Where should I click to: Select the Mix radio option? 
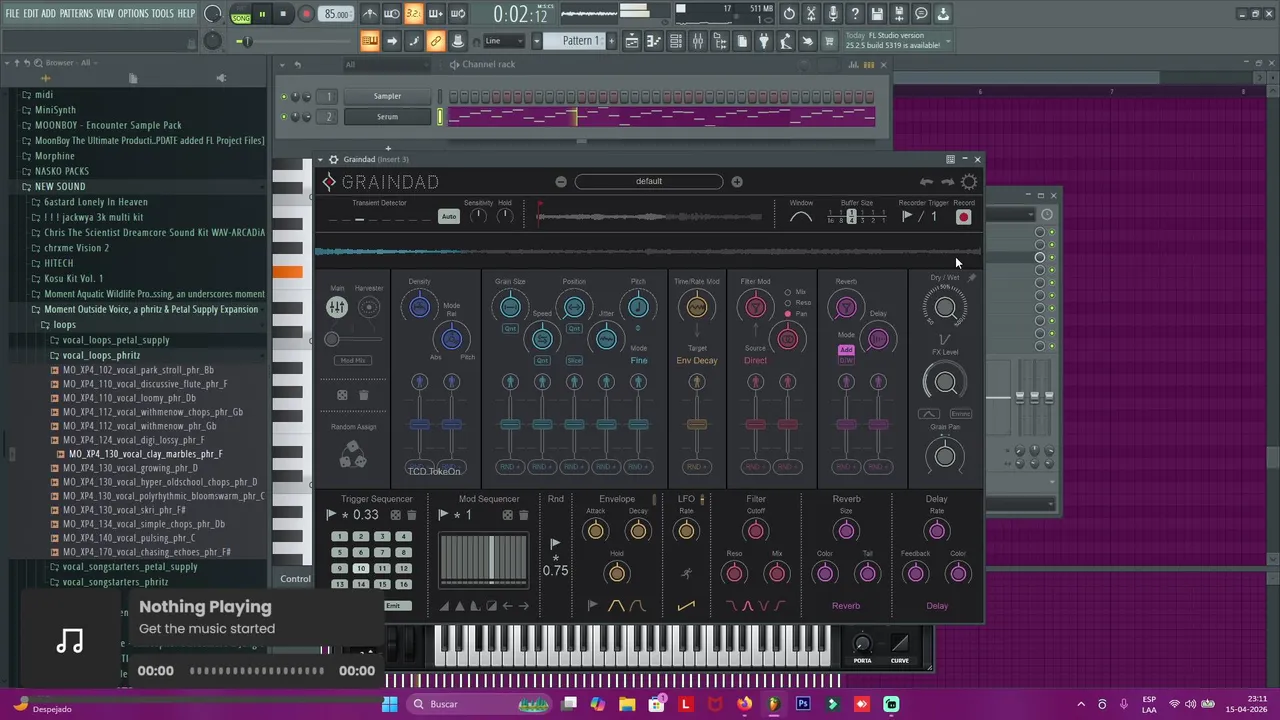pos(788,292)
